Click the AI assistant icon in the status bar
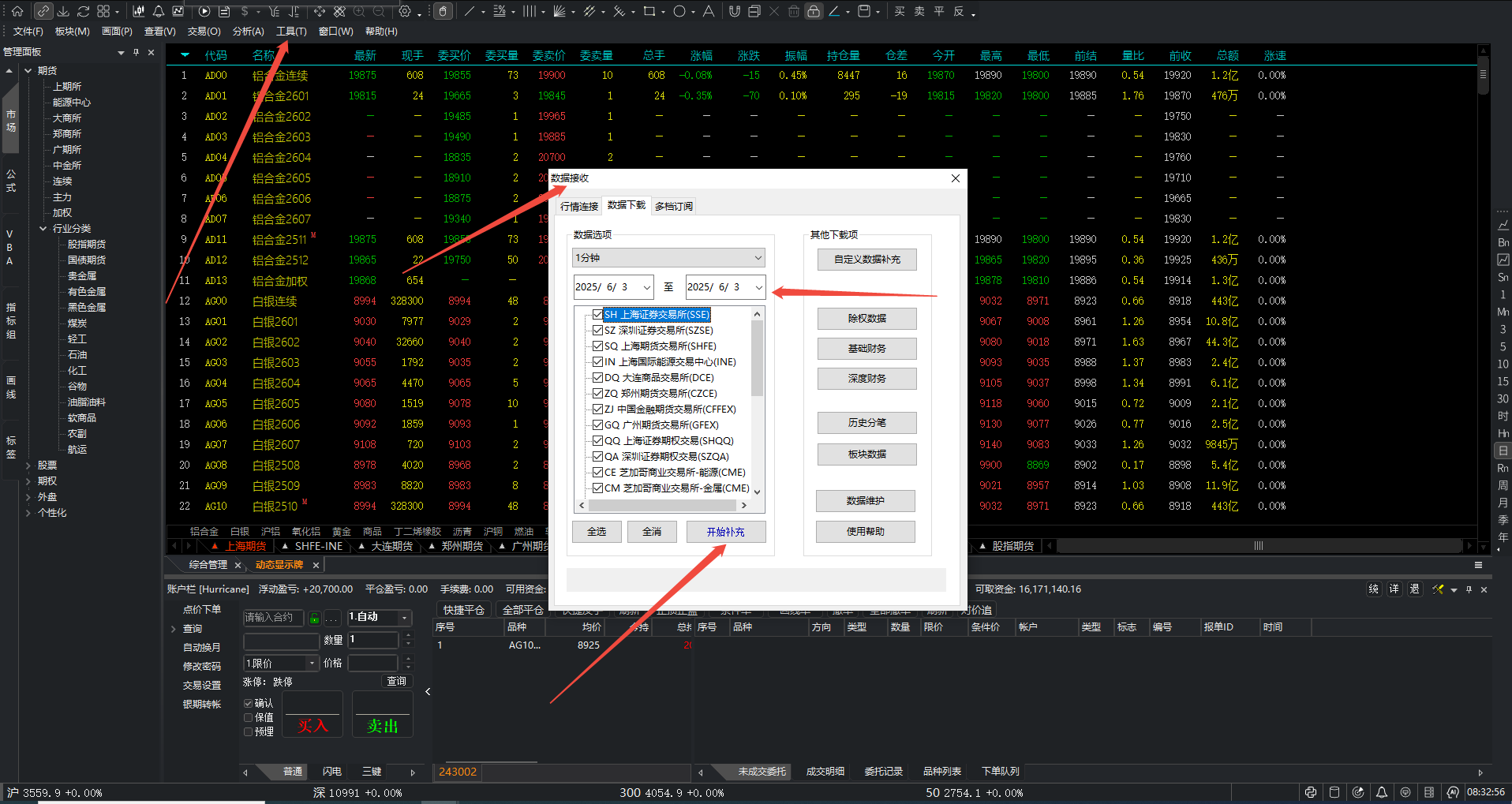 (x=1453, y=792)
